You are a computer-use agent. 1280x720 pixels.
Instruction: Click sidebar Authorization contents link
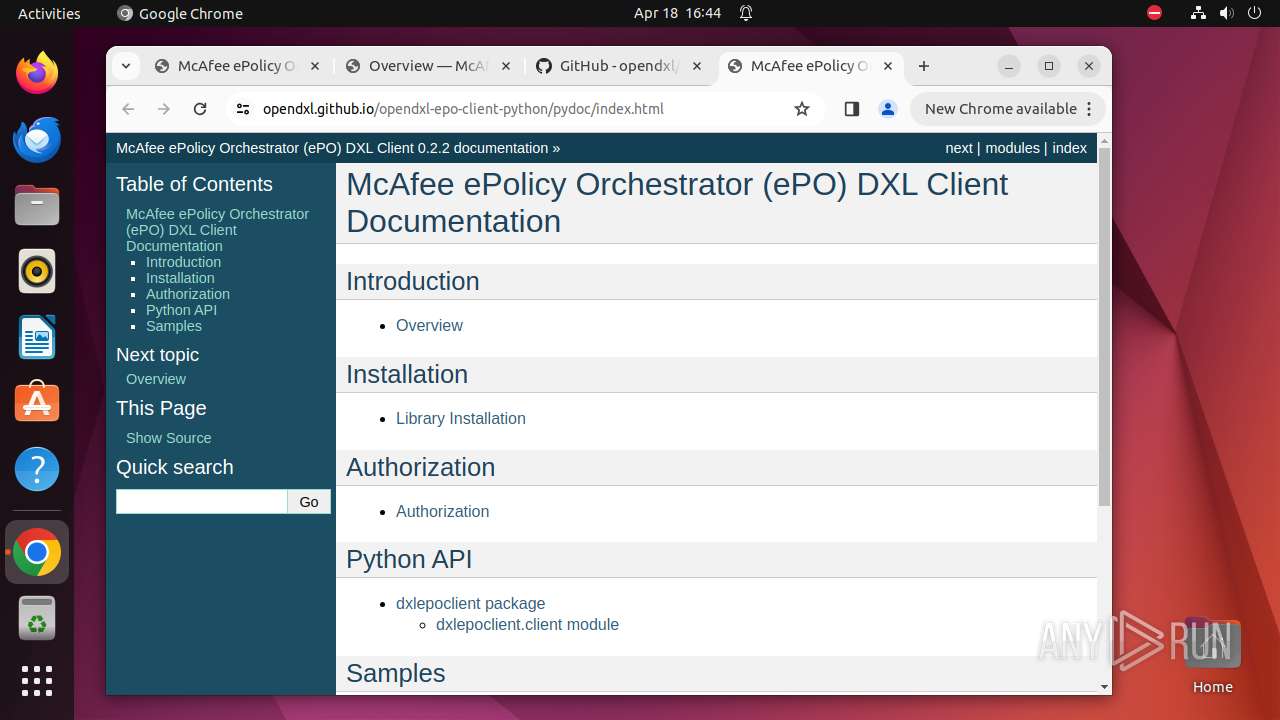click(188, 294)
